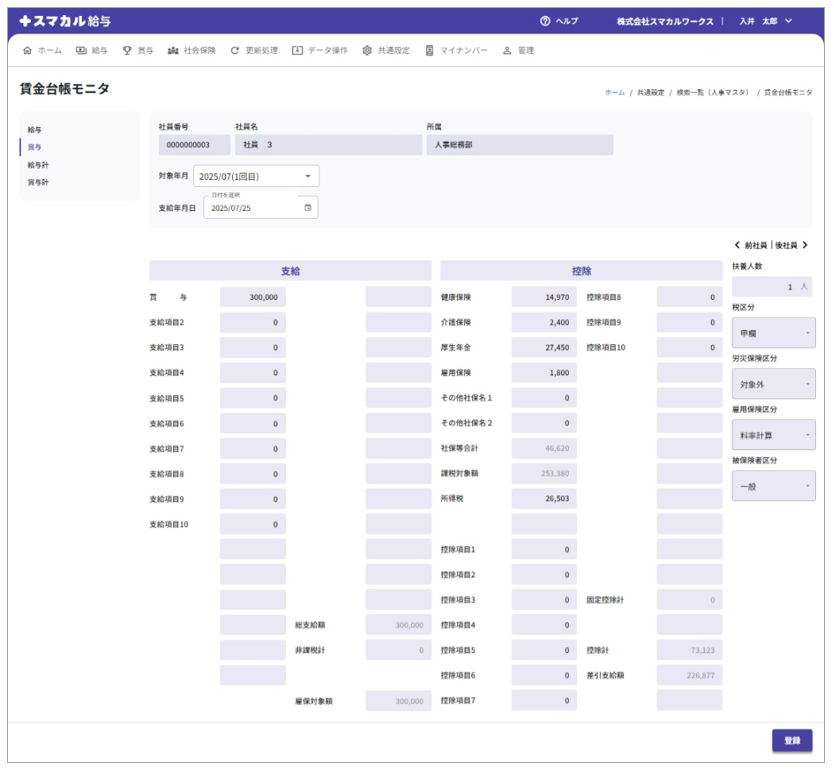This screenshot has width=834, height=773.
Task: Open the Home navigation item
Action: click(42, 50)
